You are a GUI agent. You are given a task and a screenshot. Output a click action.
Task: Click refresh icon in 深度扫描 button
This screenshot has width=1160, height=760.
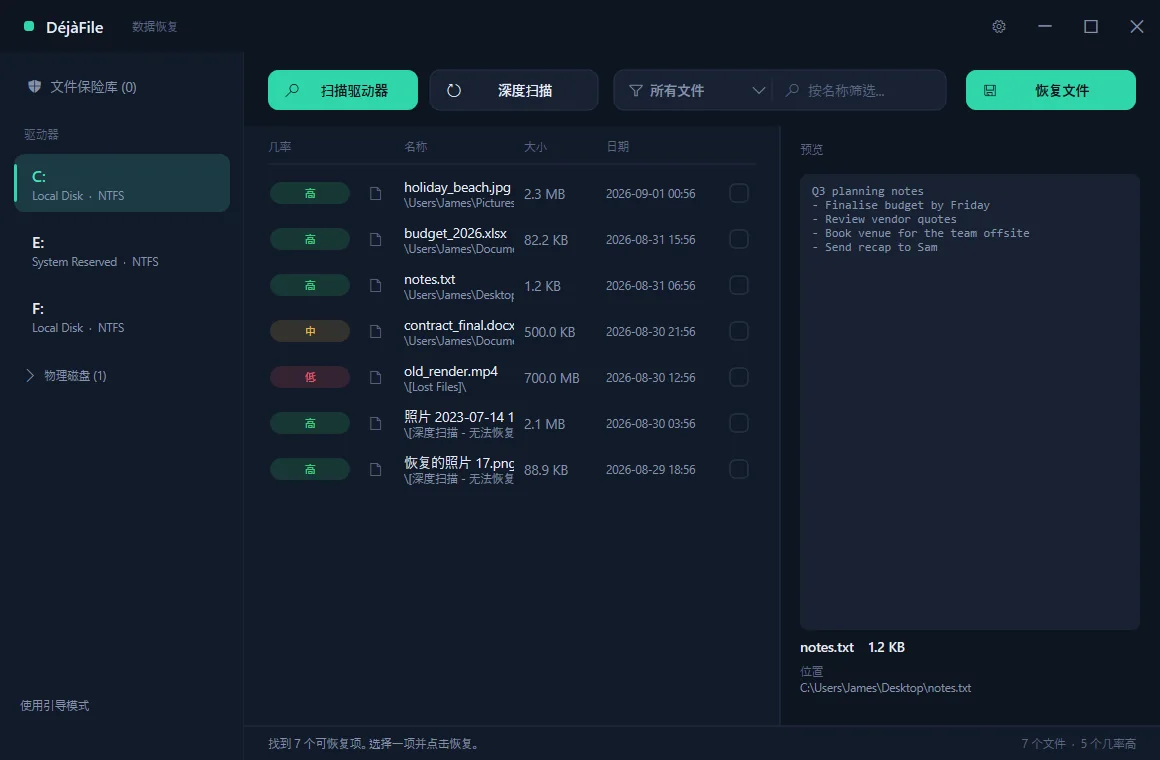click(454, 90)
